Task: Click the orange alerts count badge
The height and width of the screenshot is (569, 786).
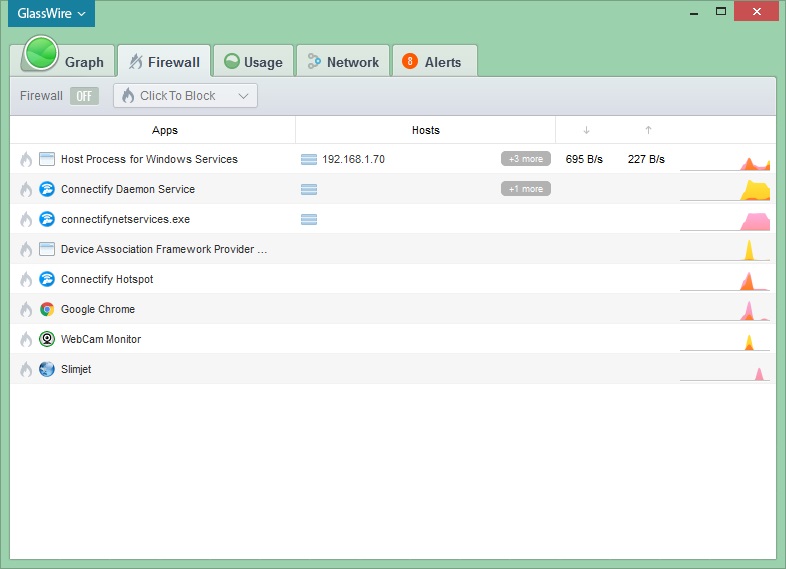Action: click(410, 62)
